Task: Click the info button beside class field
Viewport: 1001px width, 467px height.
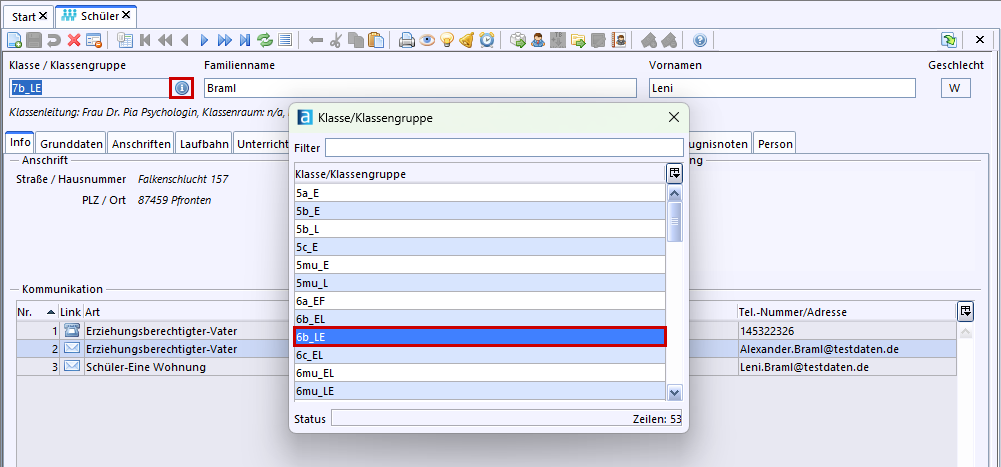Action: pyautogui.click(x=181, y=88)
